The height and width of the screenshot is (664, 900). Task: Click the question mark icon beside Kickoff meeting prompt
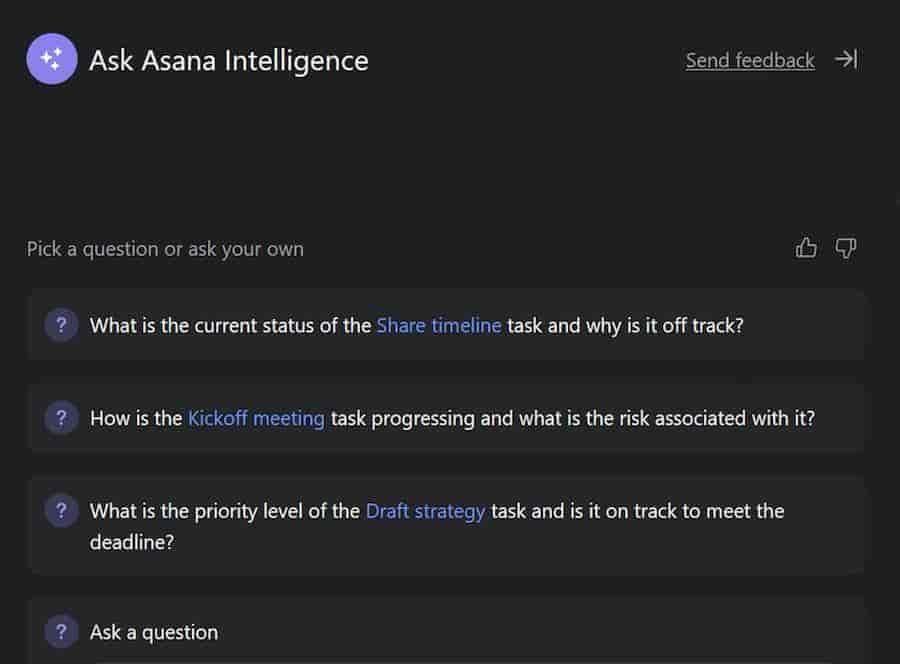61,418
